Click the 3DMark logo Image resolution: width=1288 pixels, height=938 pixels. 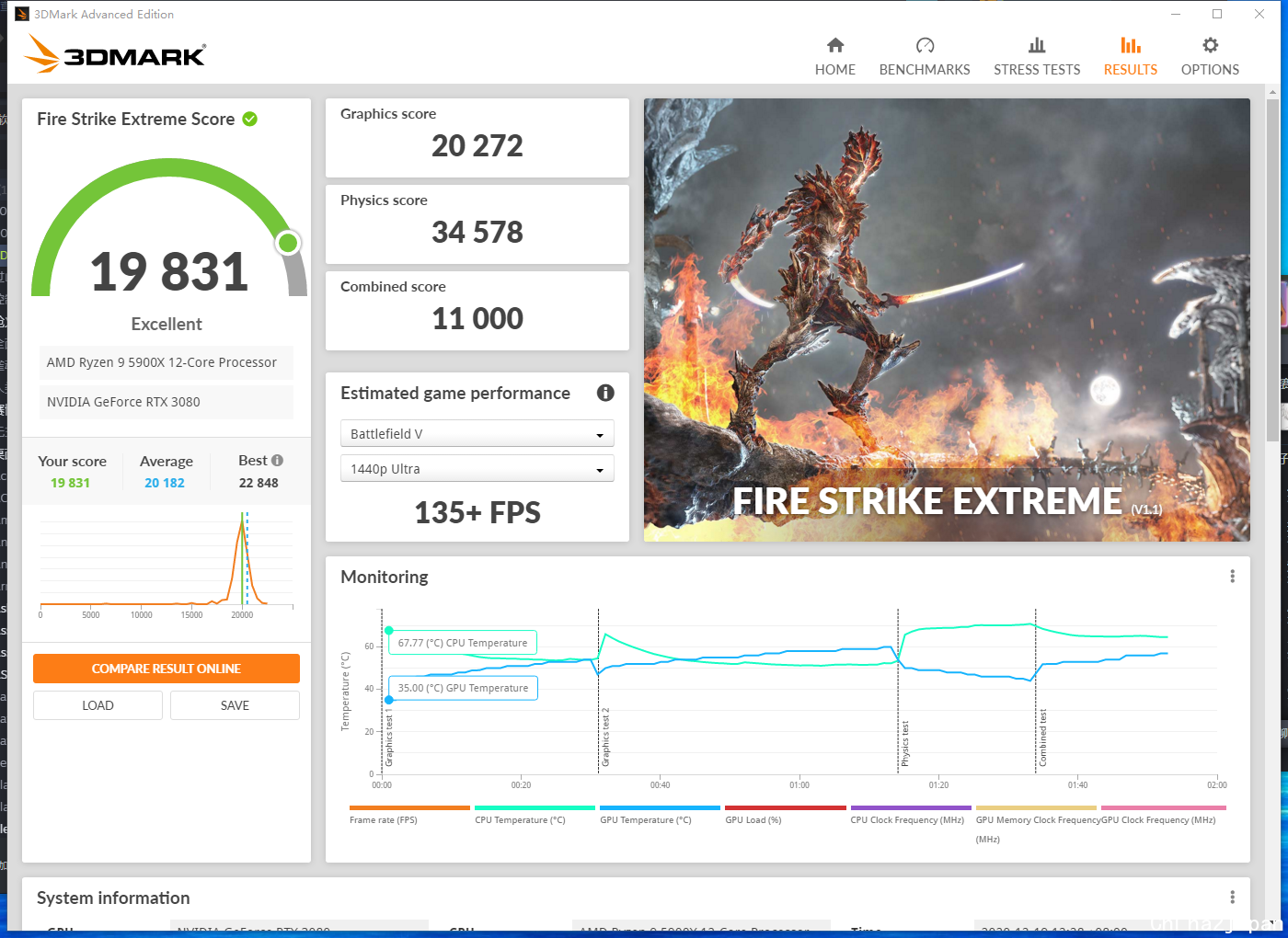(x=115, y=53)
